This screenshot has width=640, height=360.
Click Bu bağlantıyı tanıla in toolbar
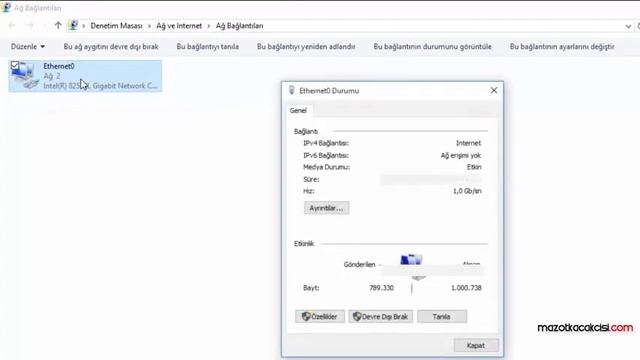[x=207, y=47]
